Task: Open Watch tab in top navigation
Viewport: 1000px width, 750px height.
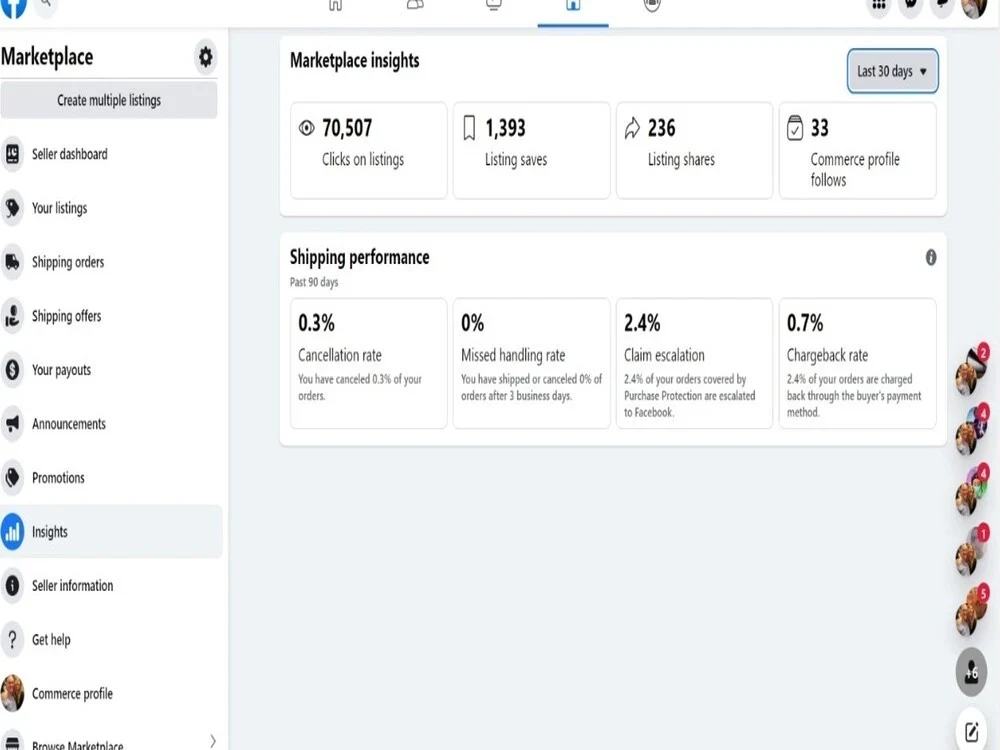Action: tap(494, 6)
